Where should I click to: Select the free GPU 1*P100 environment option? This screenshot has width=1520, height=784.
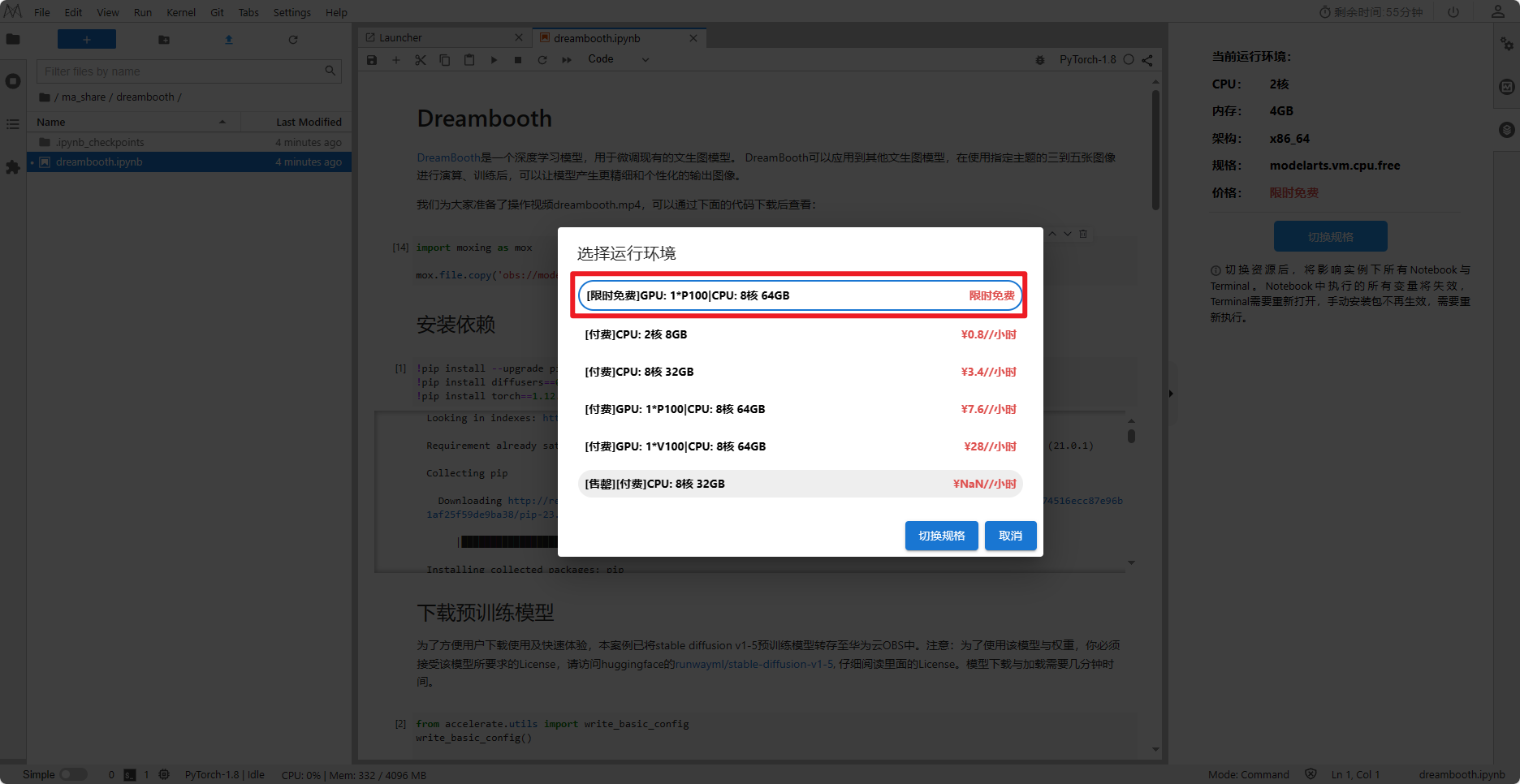(x=800, y=295)
